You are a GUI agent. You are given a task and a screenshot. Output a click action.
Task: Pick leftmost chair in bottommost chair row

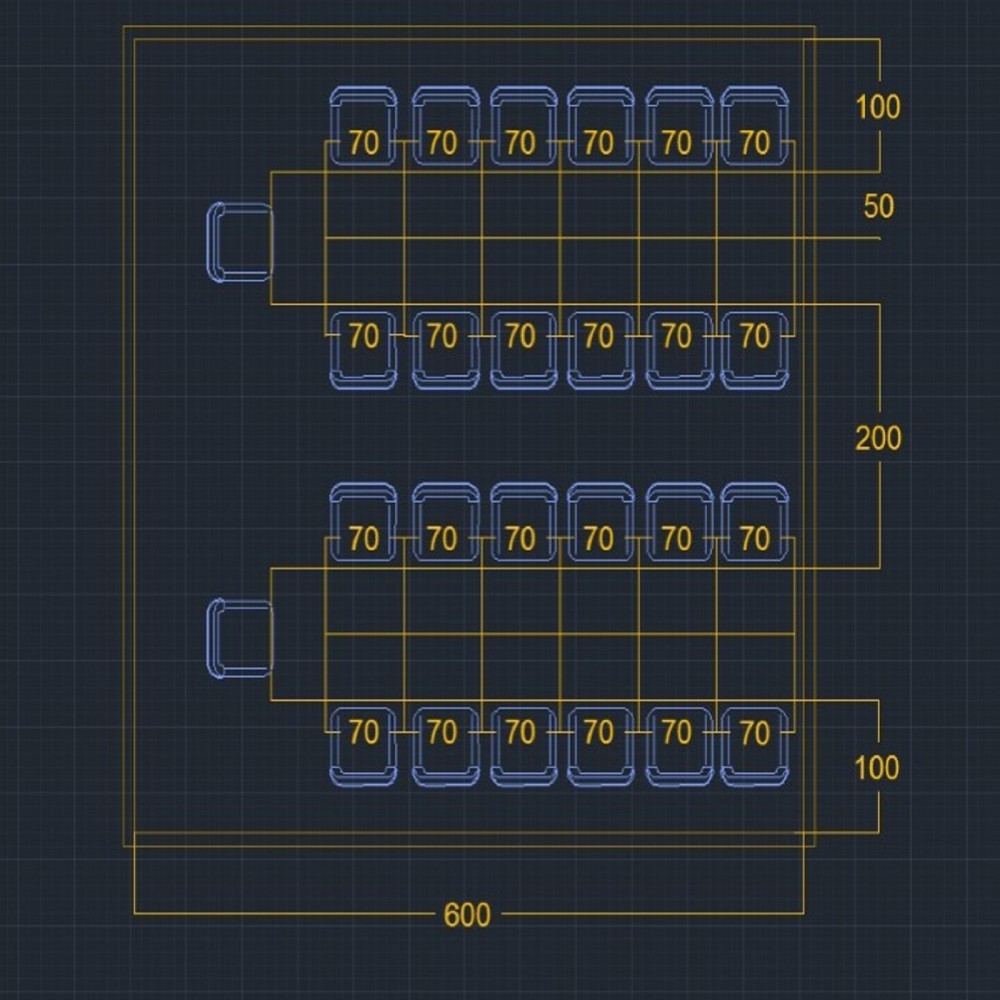(363, 747)
